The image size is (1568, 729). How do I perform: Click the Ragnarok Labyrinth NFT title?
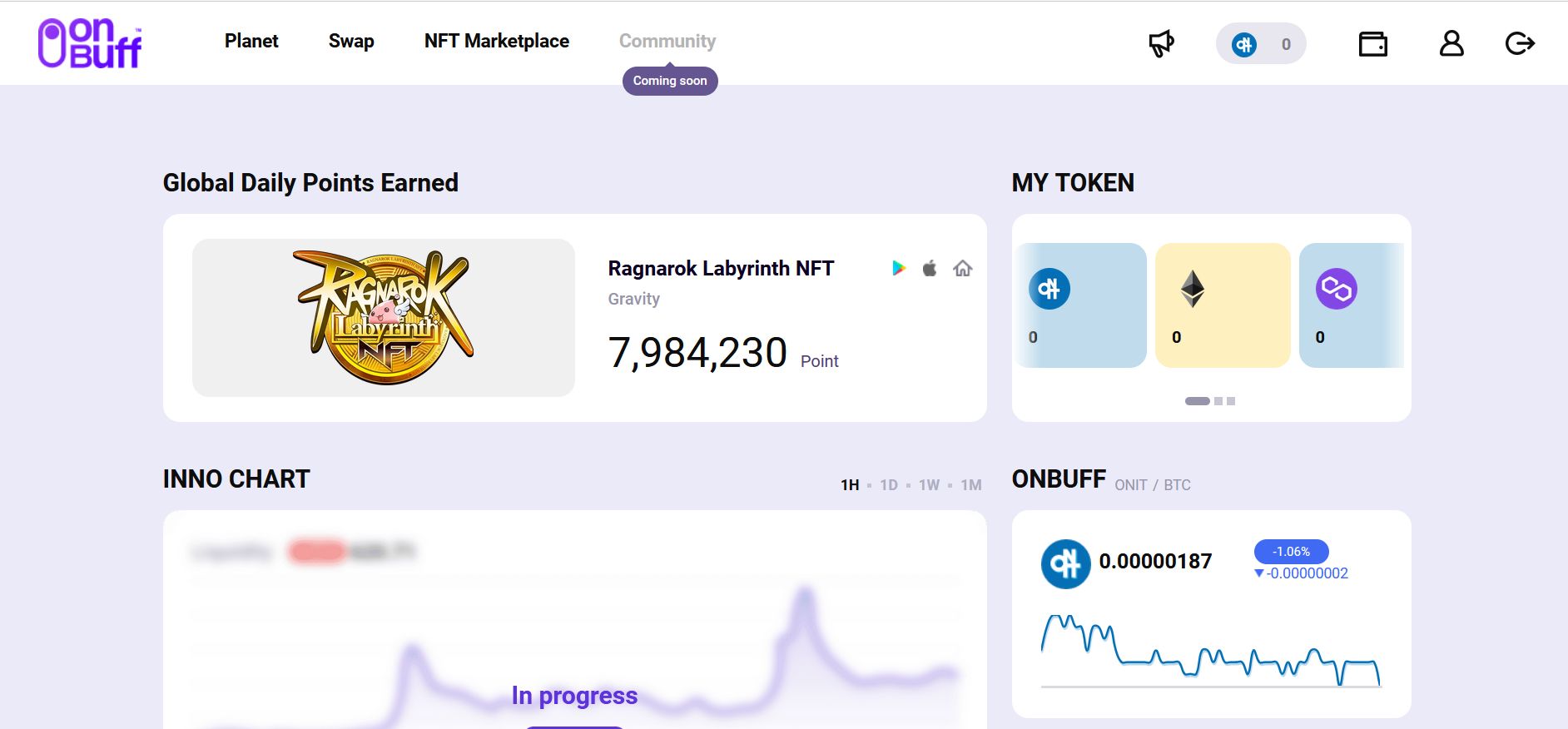[x=721, y=268]
